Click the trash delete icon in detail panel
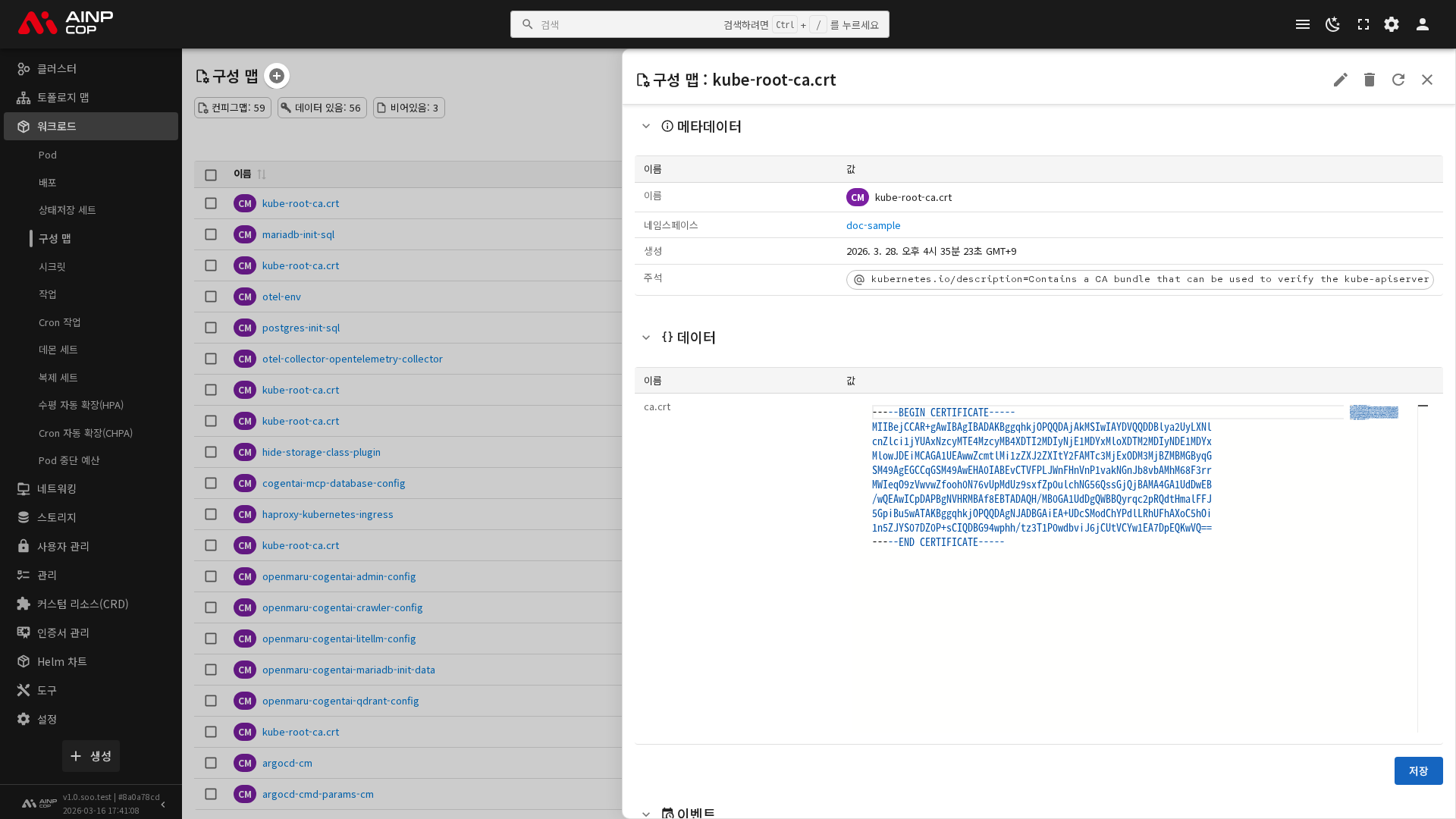The image size is (1456, 819). click(x=1369, y=80)
